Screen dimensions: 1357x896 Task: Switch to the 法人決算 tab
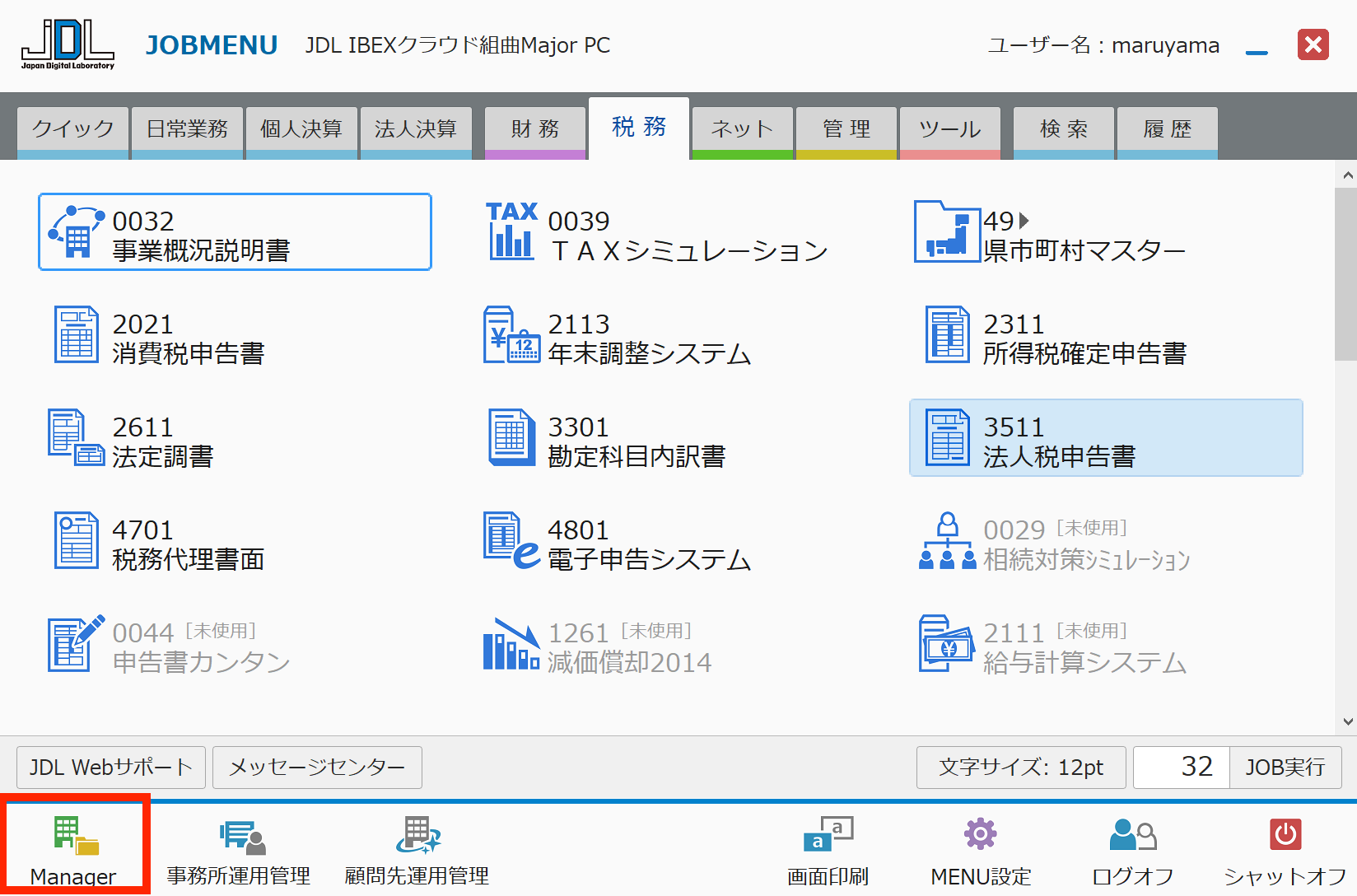[x=416, y=133]
